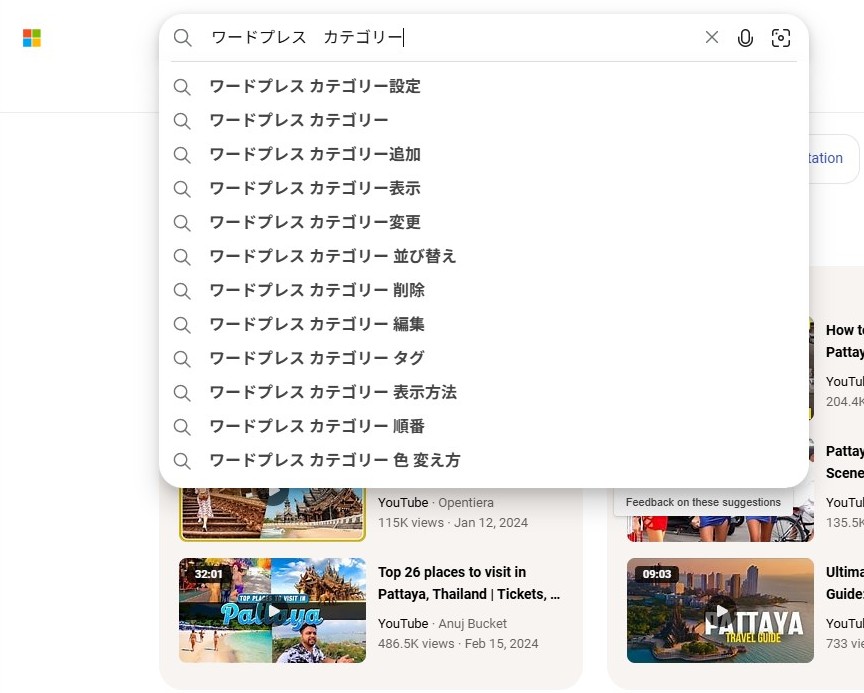Click magnifier icon beside カテゴリー 順番 suggestion

[x=182, y=427]
